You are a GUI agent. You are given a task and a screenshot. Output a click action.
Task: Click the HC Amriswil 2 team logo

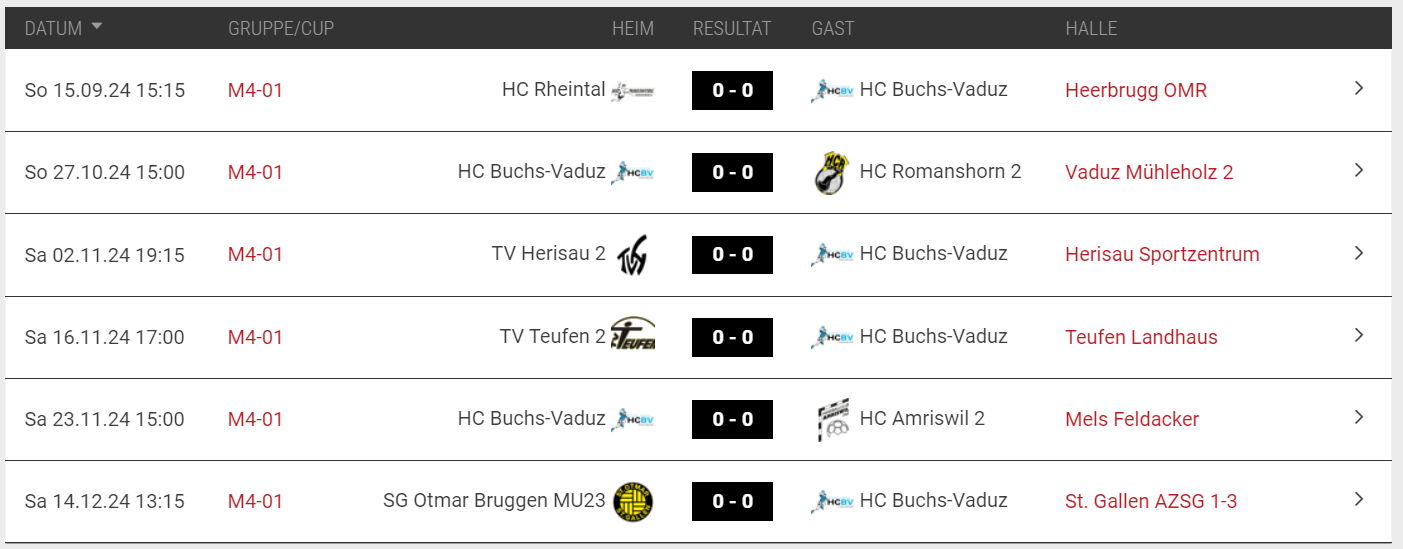pos(832,420)
